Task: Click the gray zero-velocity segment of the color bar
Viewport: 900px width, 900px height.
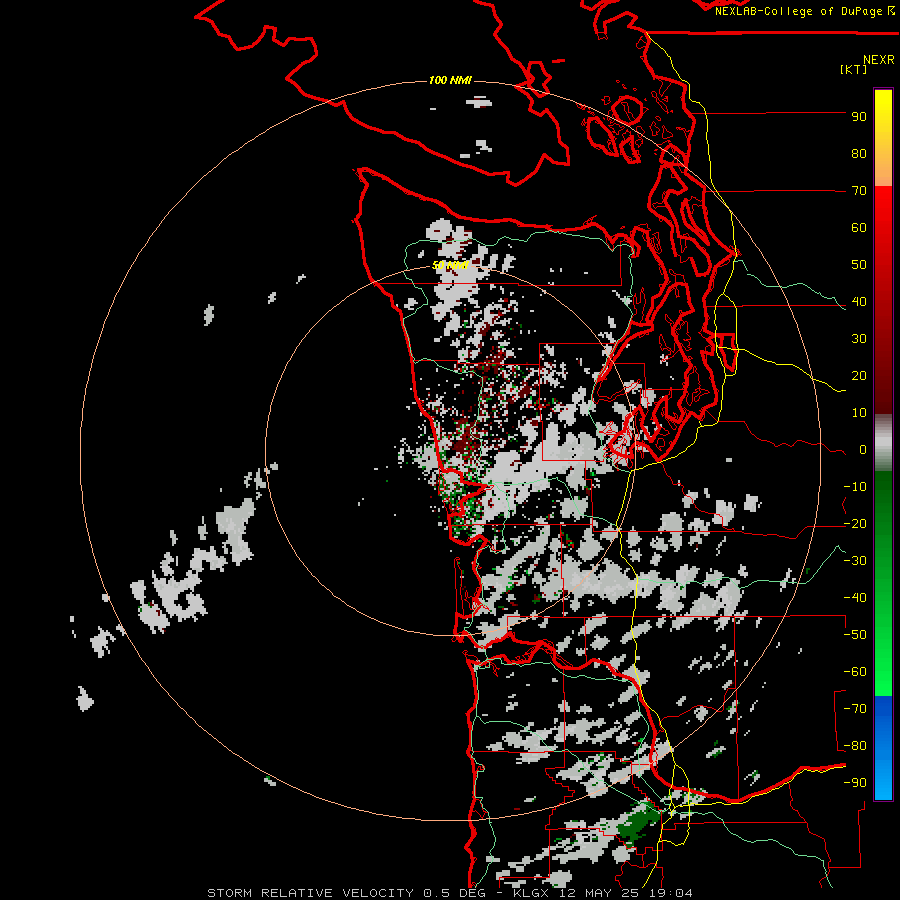Action: 883,443
